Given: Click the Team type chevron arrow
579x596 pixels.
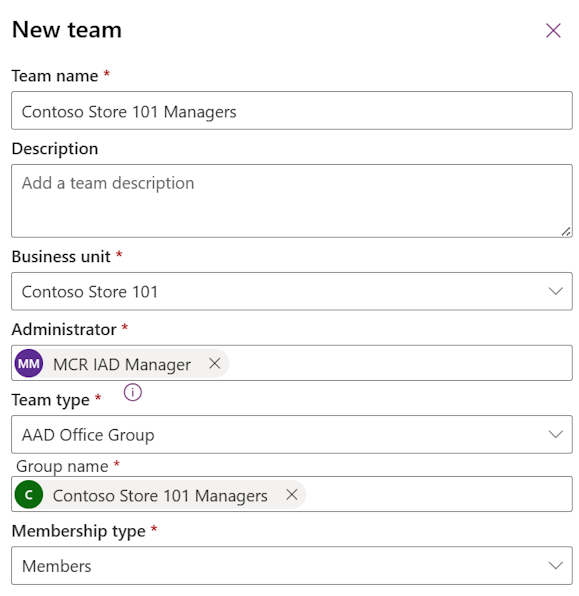Looking at the screenshot, I should click(555, 434).
